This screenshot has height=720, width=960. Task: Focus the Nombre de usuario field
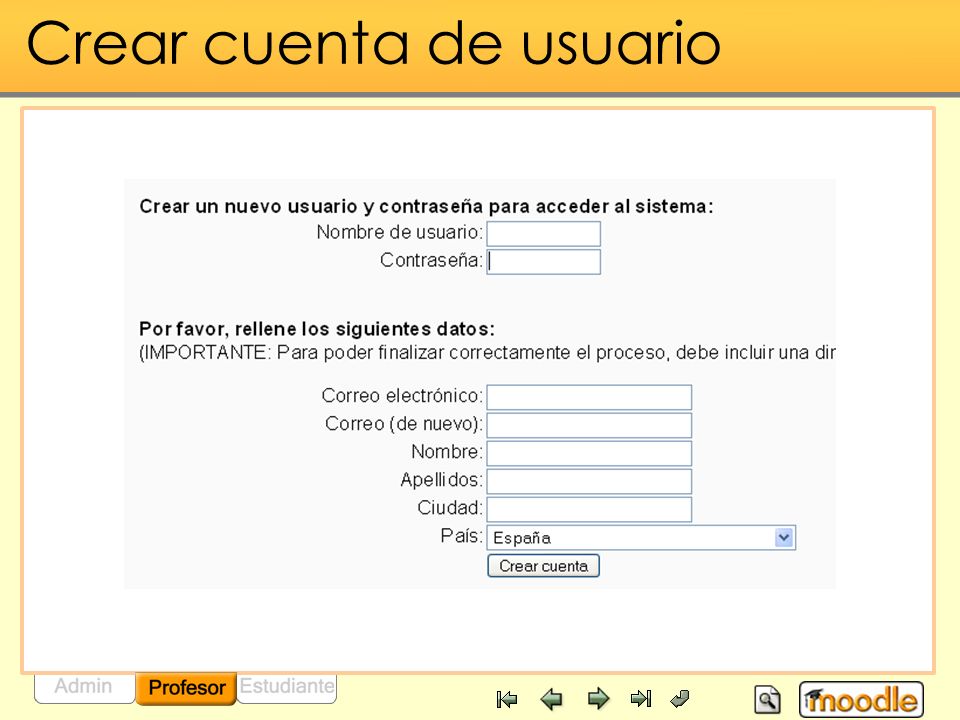pos(544,234)
